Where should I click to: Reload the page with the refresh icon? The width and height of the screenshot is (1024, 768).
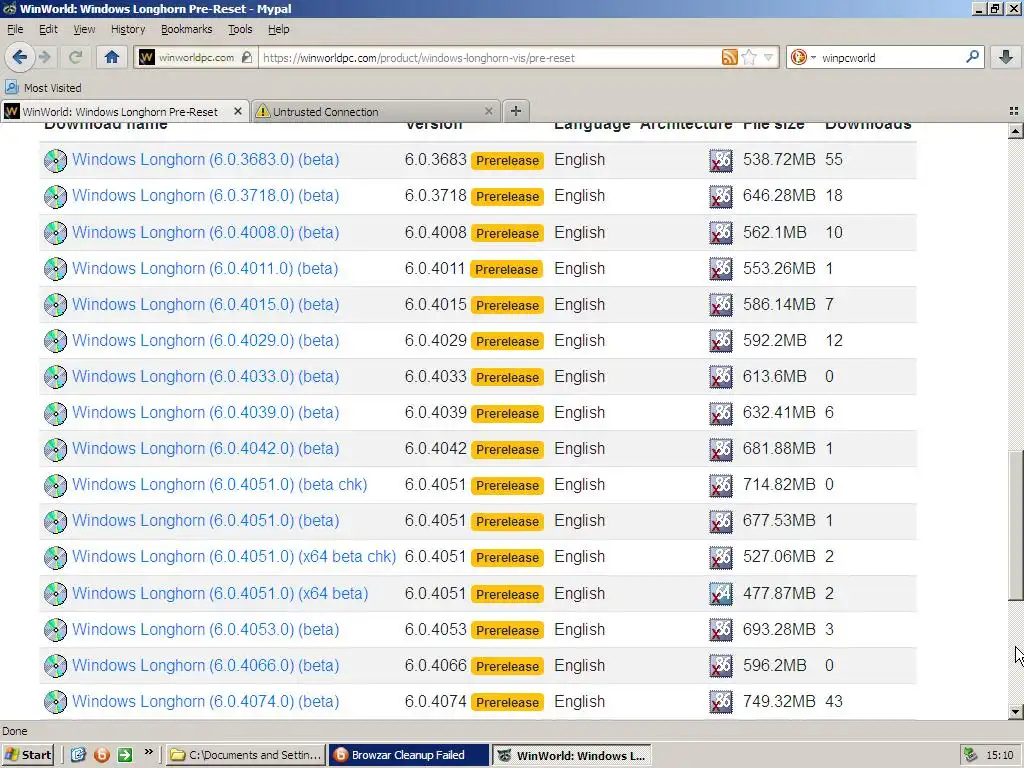[76, 57]
